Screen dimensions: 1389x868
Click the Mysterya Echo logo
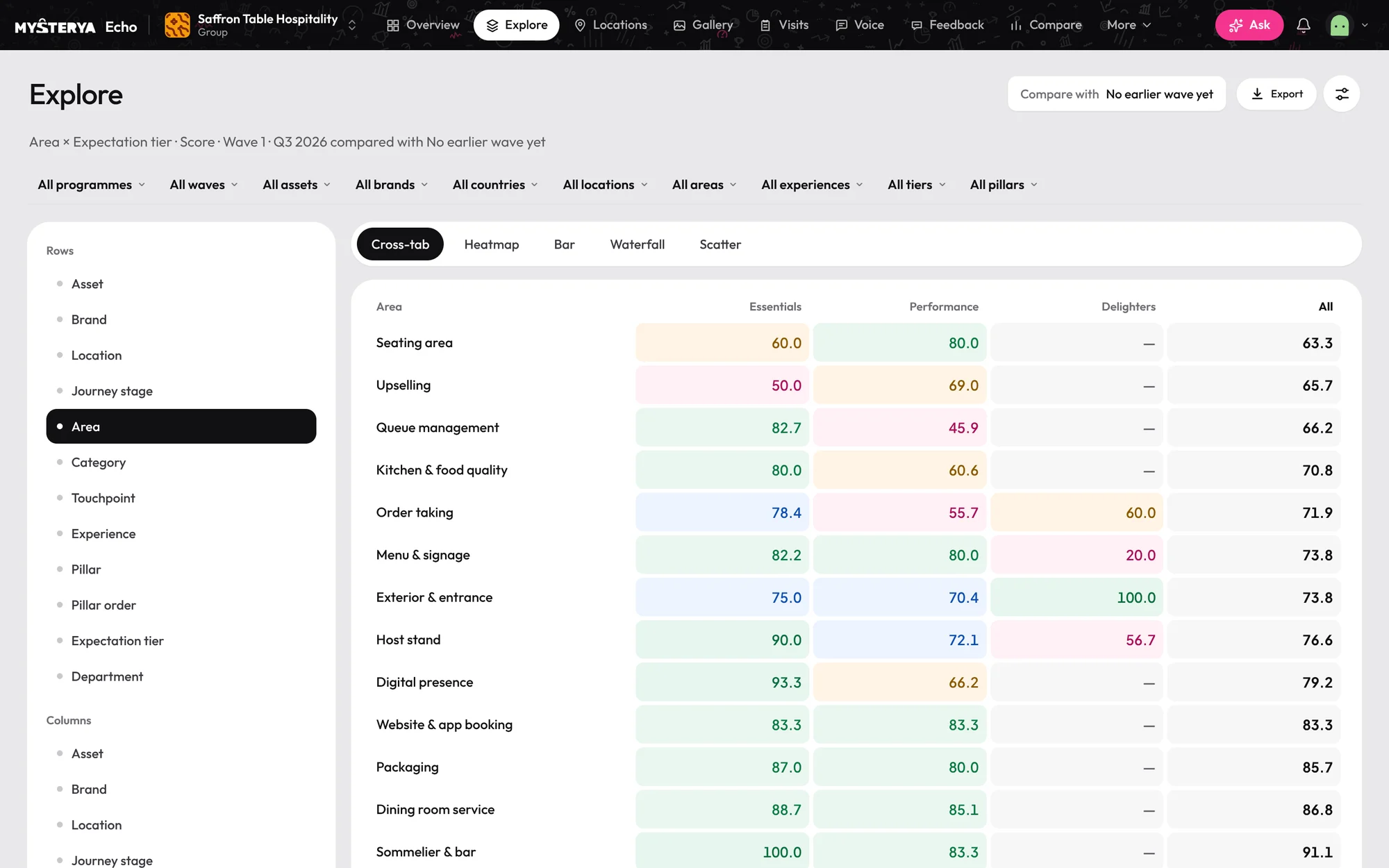pyautogui.click(x=76, y=26)
